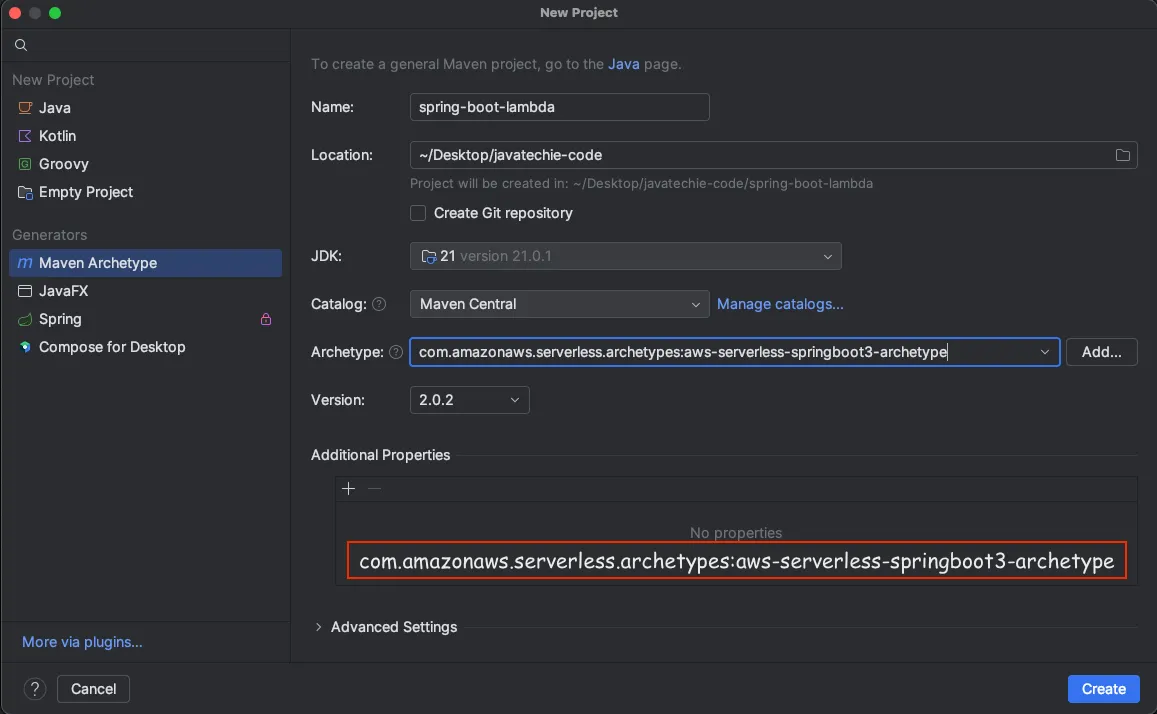Click the Java cup icon

[25, 108]
